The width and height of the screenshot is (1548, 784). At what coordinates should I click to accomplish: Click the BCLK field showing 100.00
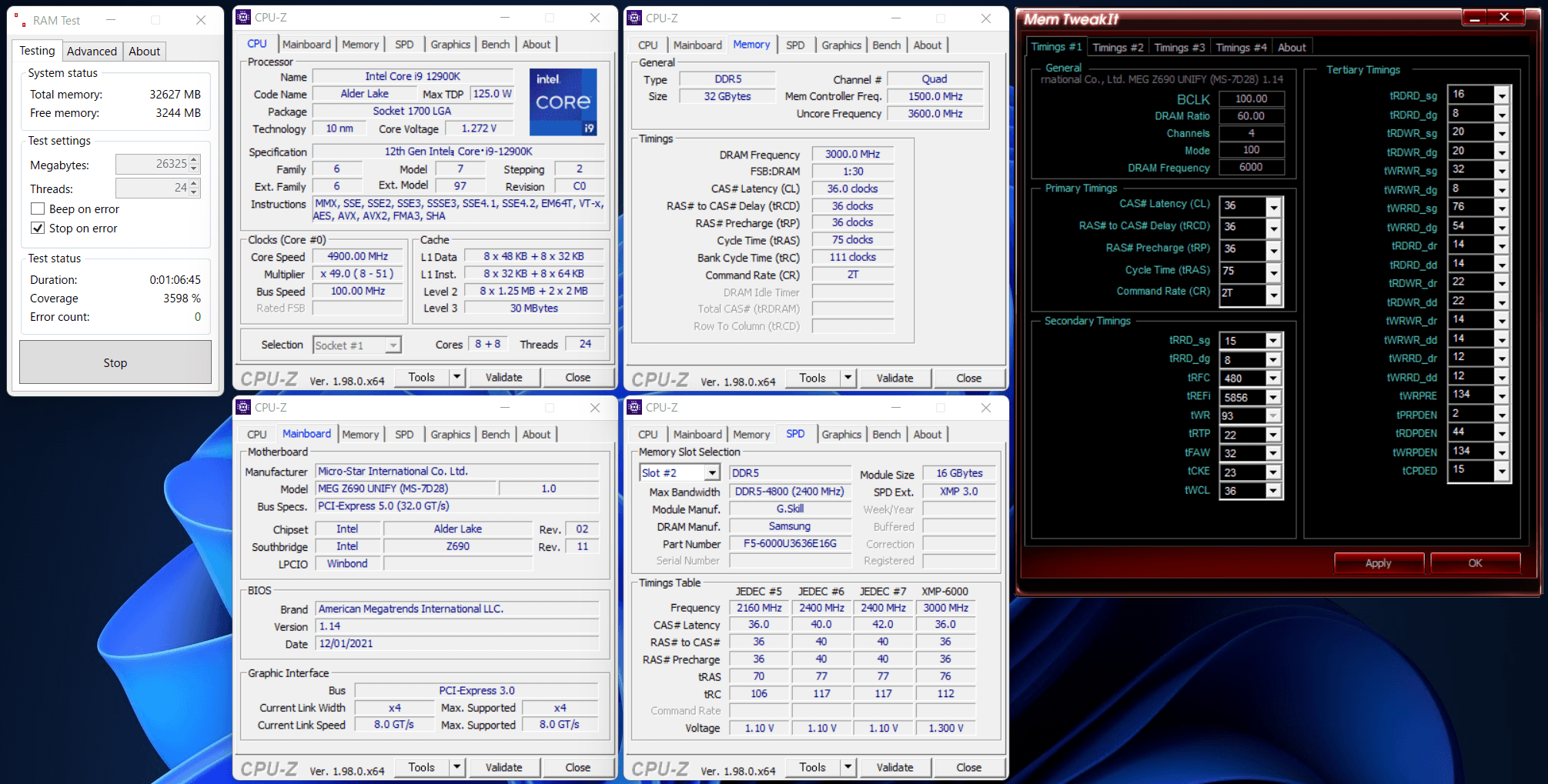[1251, 99]
